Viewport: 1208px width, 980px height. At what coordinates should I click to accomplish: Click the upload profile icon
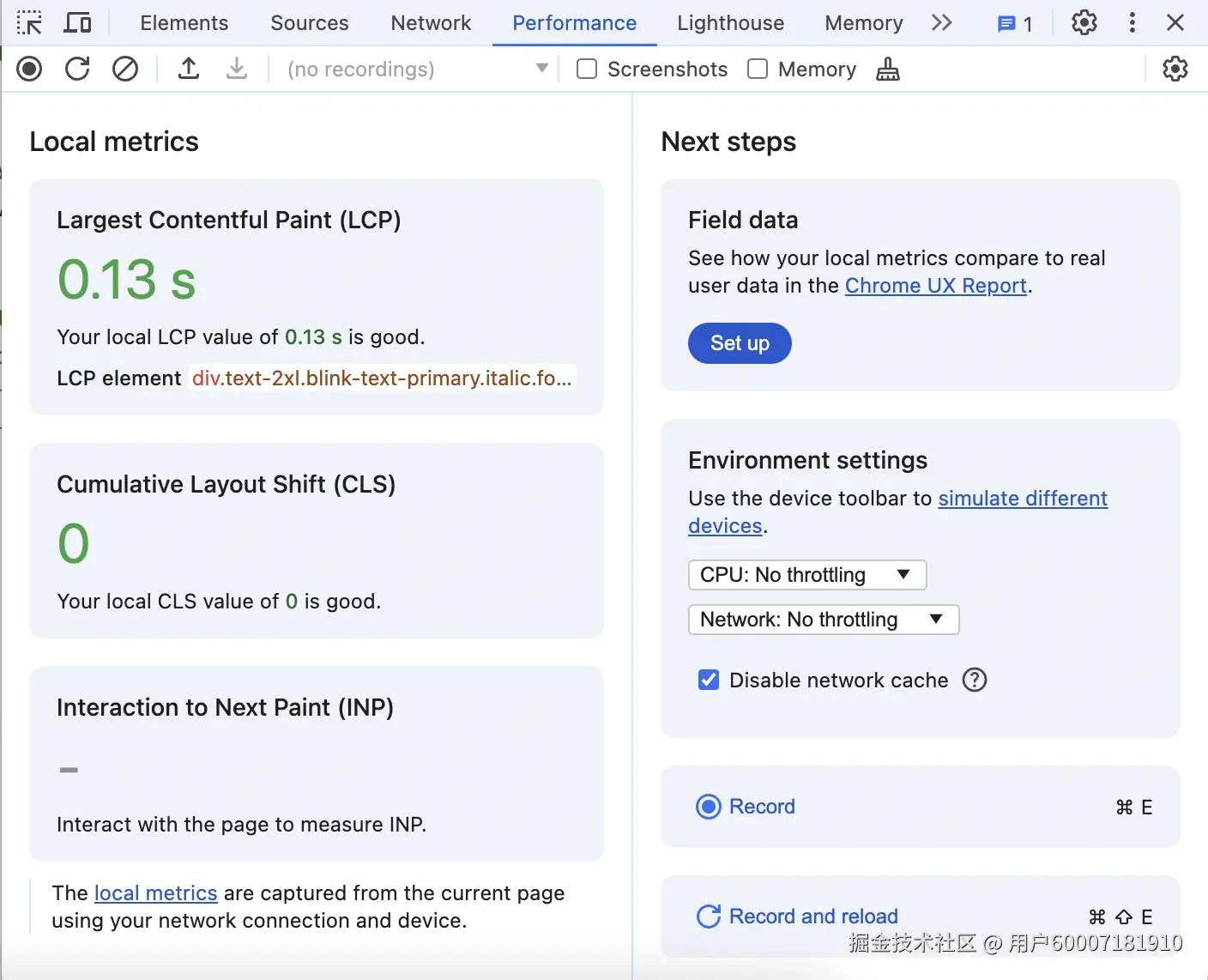coord(189,69)
